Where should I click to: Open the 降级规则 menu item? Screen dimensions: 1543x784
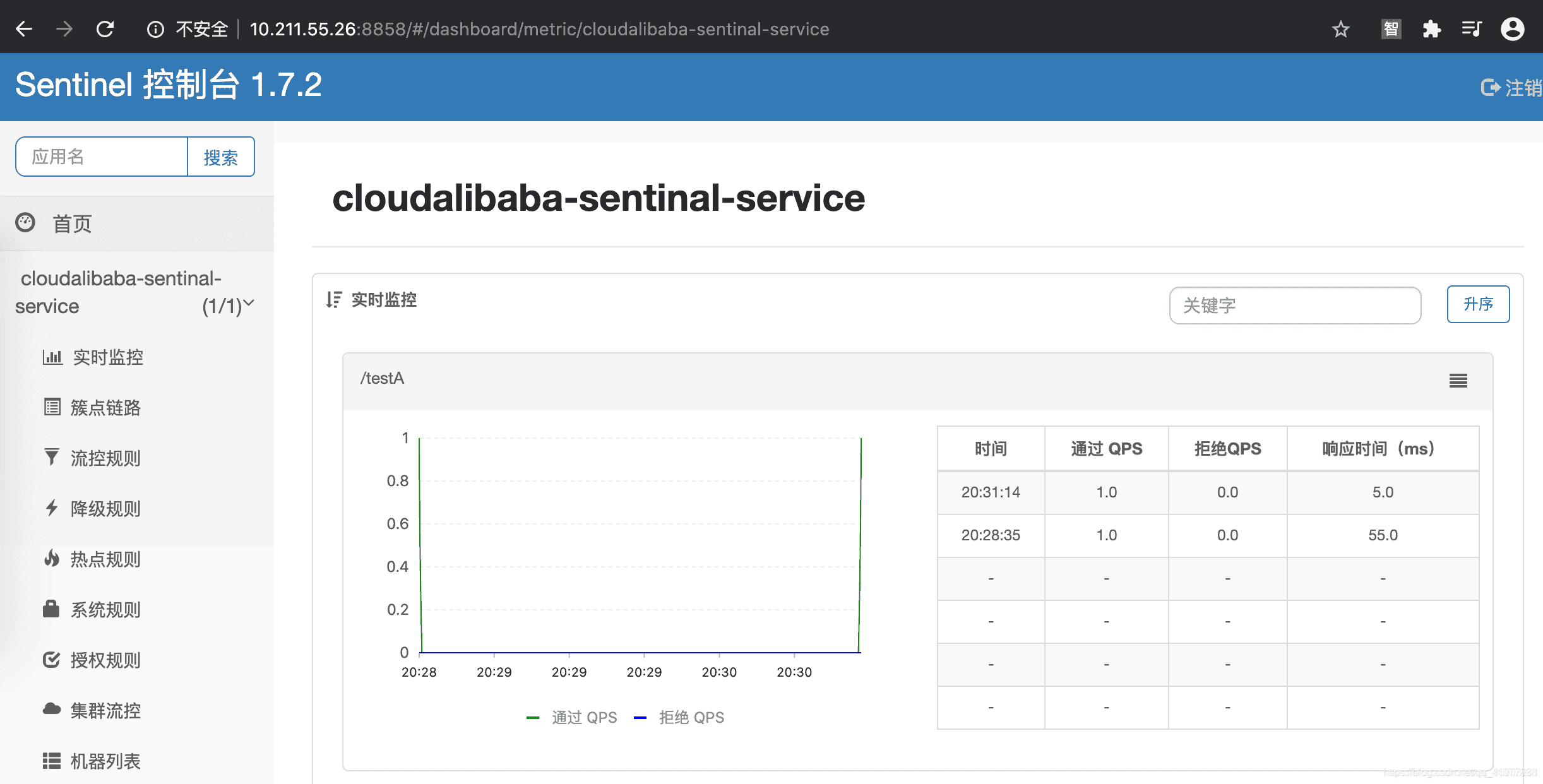[106, 509]
